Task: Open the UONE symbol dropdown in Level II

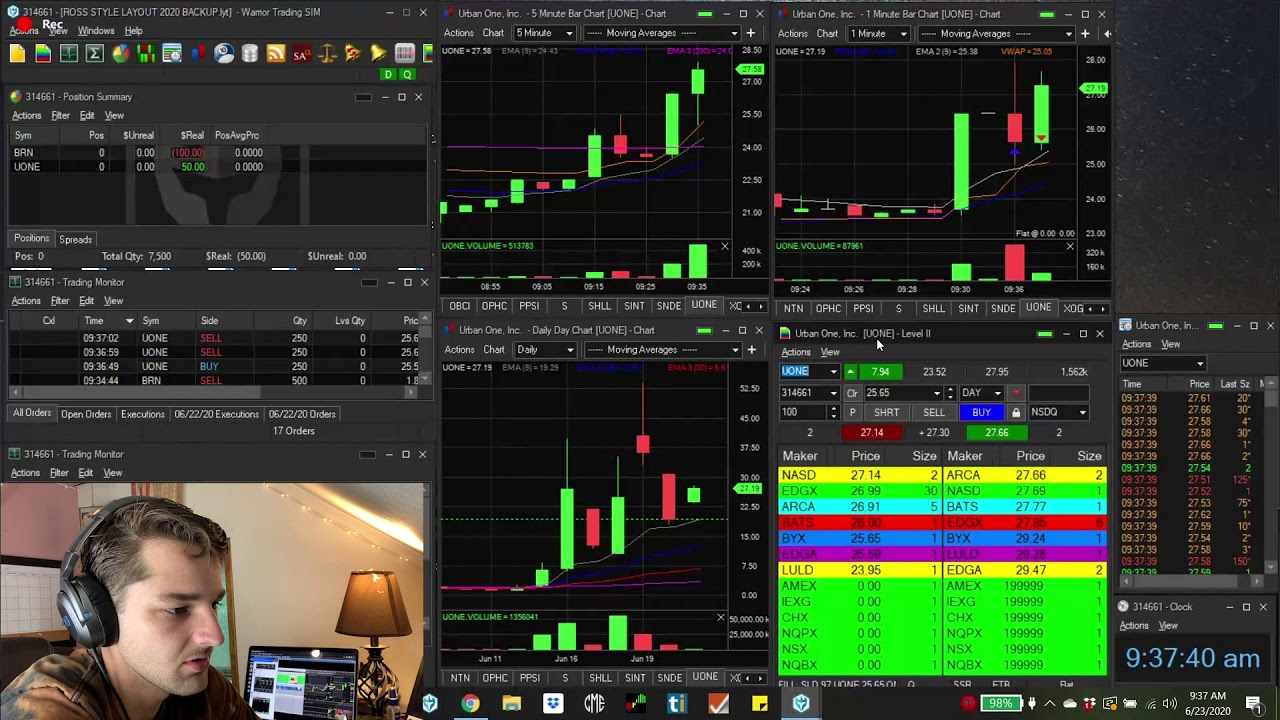Action: tap(833, 372)
